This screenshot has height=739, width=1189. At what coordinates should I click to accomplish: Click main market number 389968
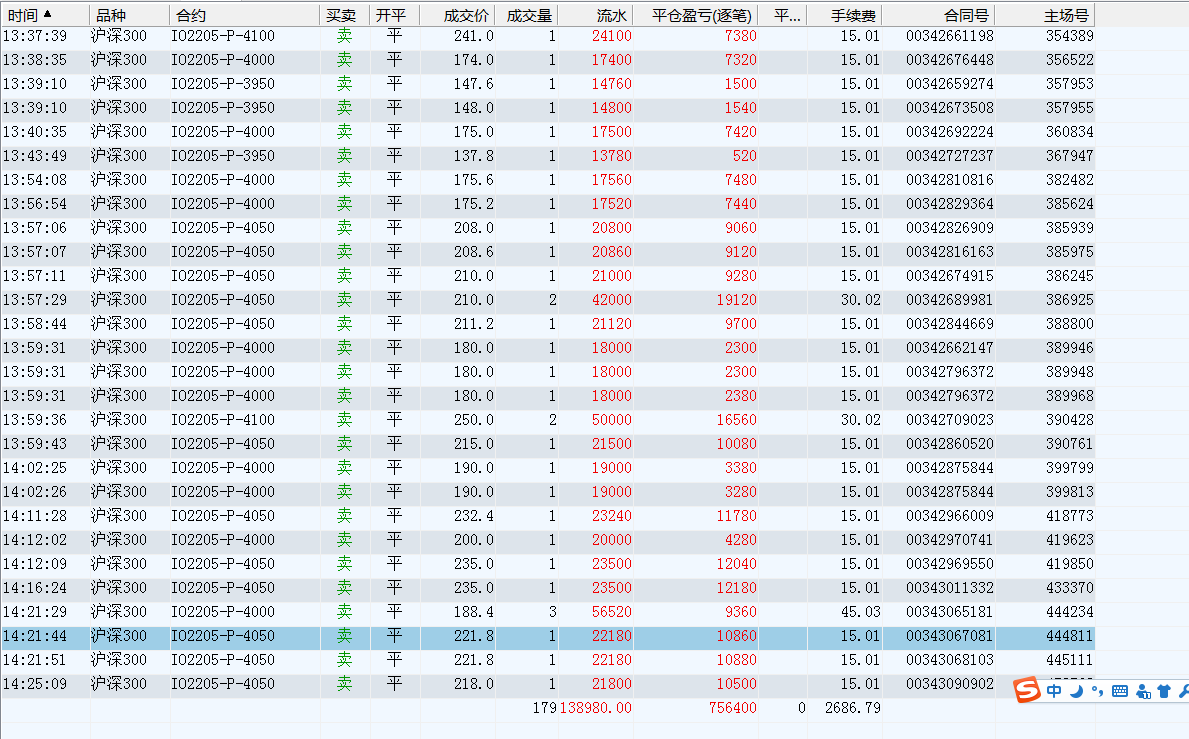(x=1069, y=396)
